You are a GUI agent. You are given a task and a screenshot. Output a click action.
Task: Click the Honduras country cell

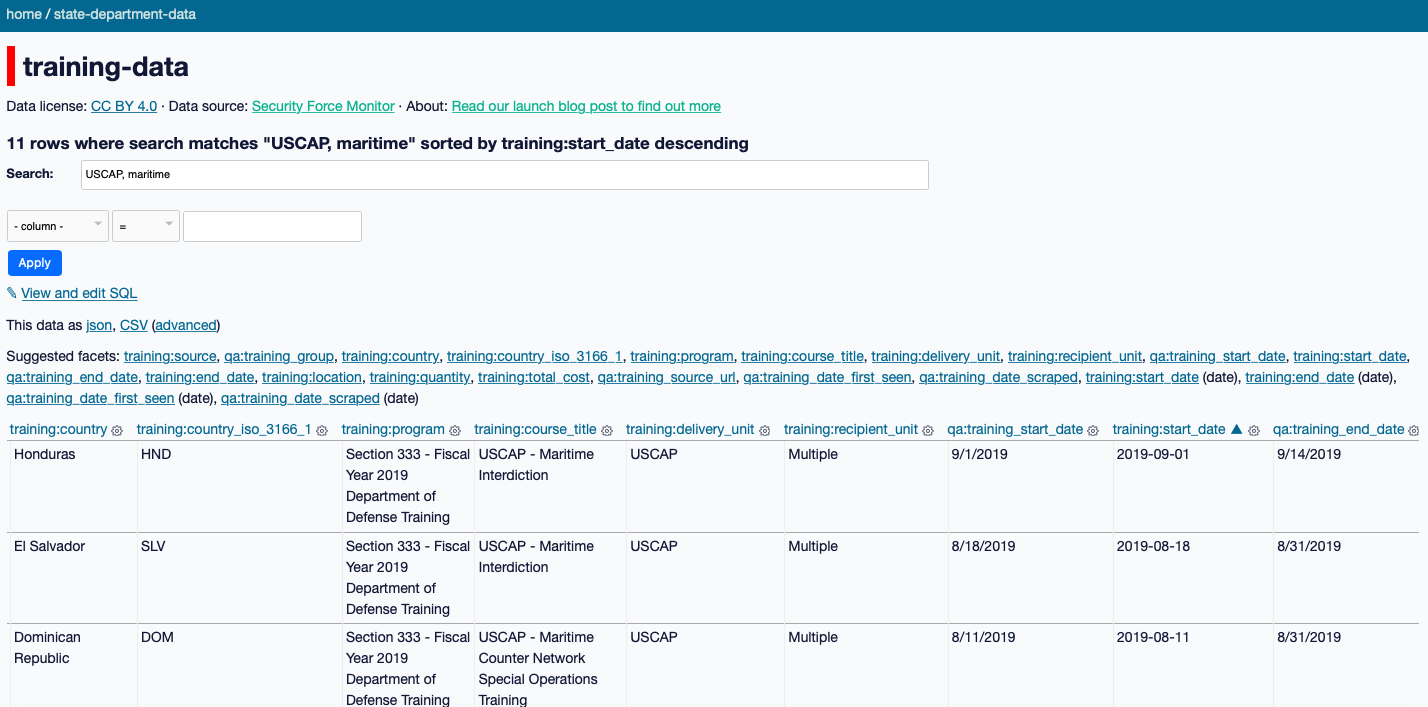pos(73,486)
